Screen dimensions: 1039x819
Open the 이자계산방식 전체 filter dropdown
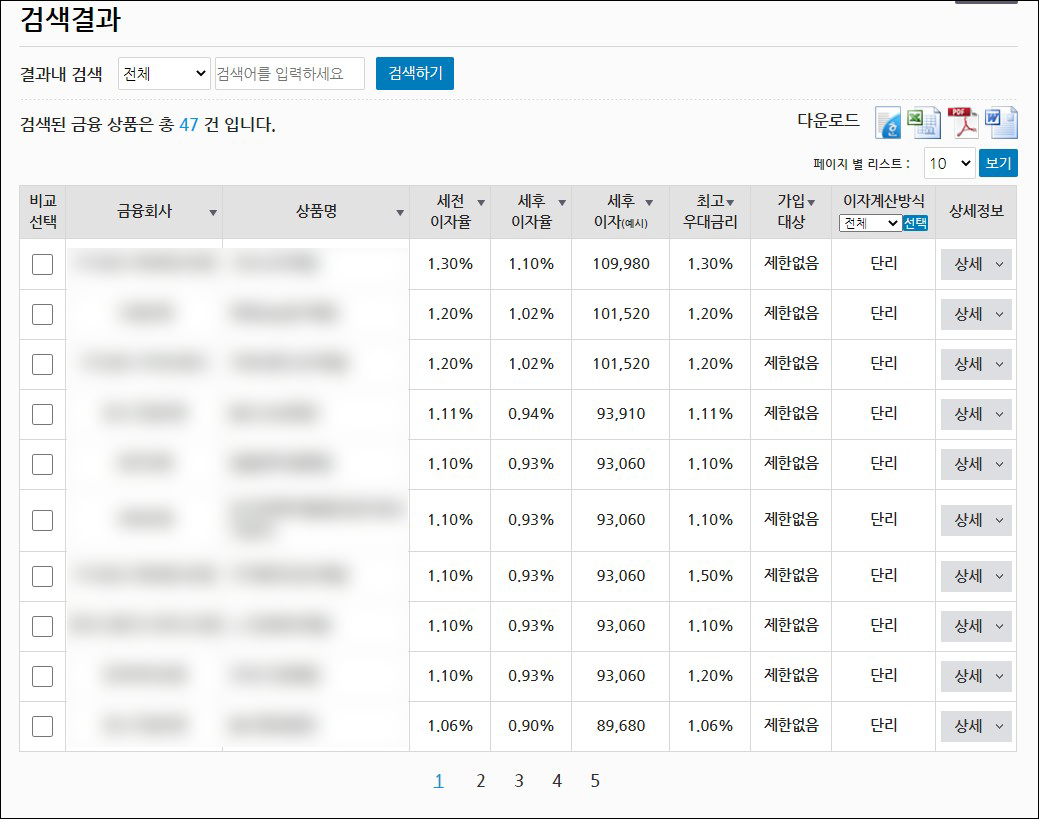(869, 223)
